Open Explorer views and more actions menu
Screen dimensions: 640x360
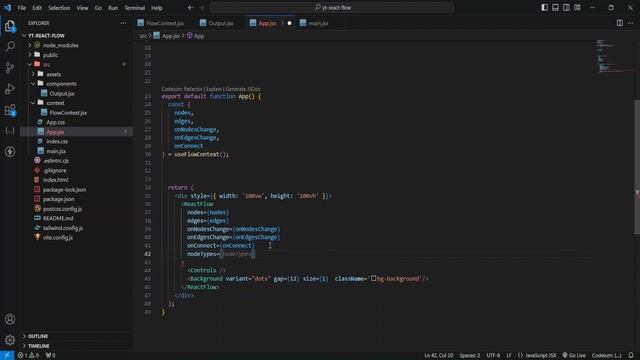[123, 23]
